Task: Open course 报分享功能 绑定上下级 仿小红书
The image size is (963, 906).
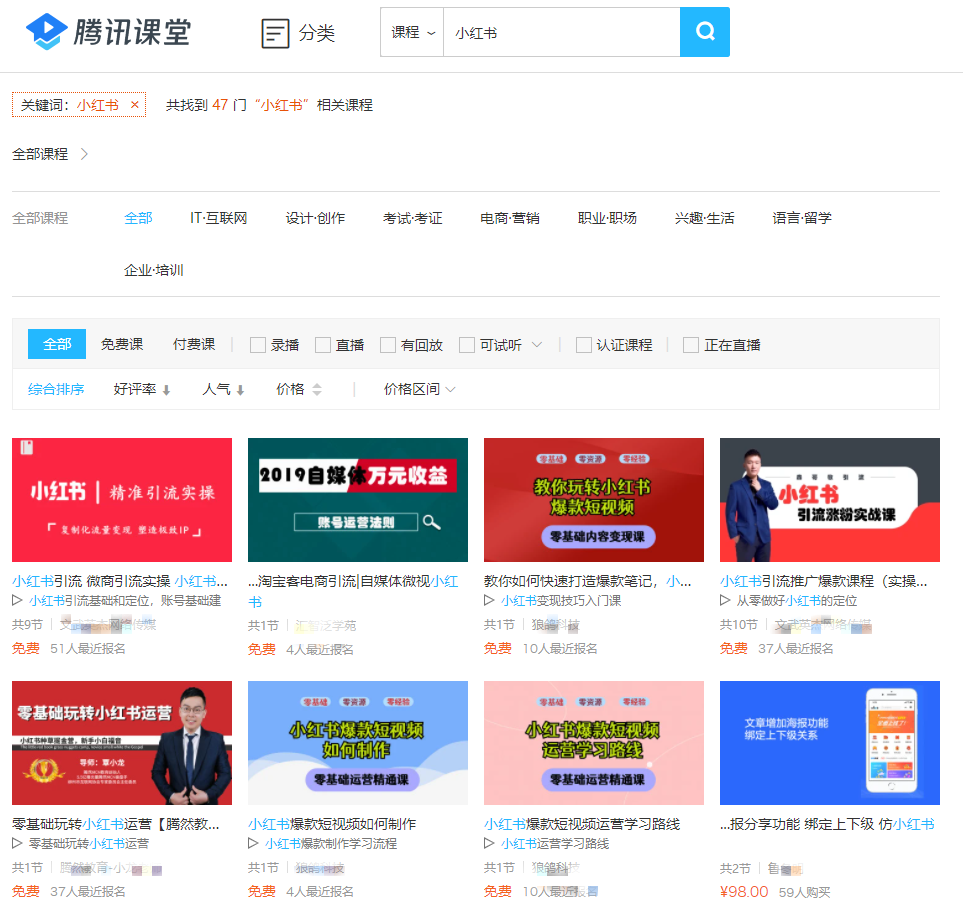Action: coord(827,824)
